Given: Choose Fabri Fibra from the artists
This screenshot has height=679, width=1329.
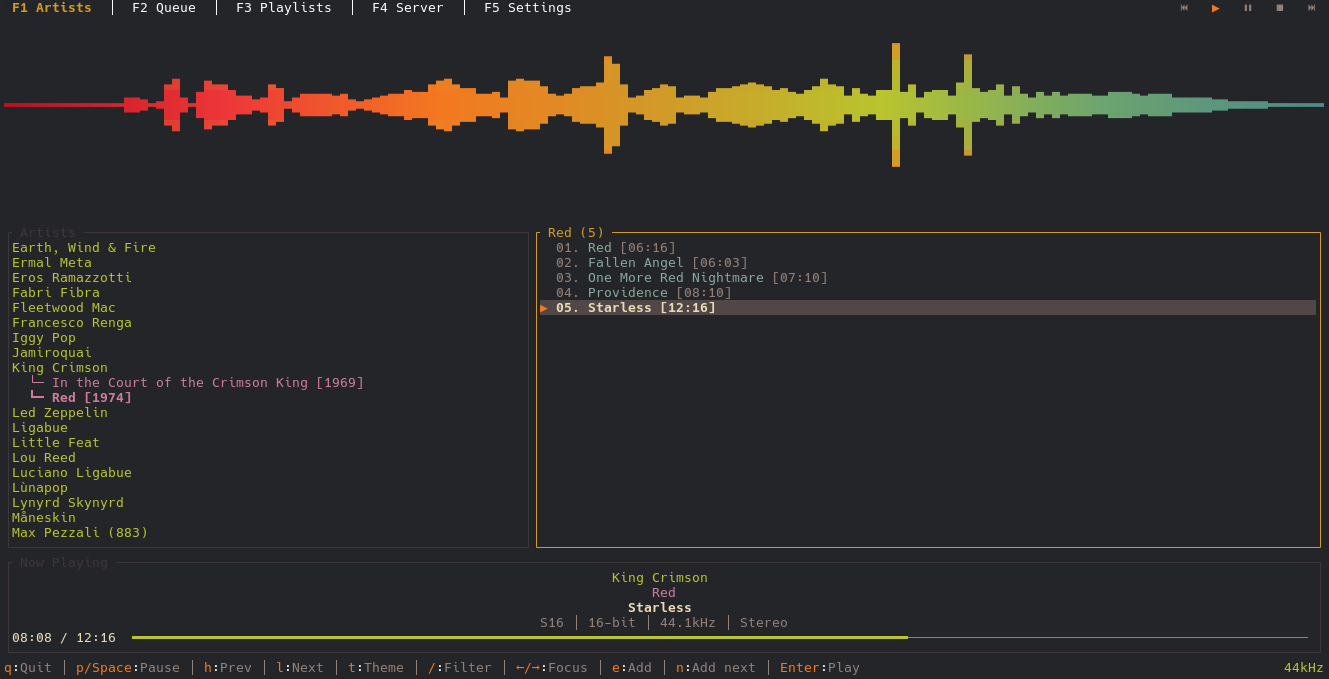Looking at the screenshot, I should point(56,293).
